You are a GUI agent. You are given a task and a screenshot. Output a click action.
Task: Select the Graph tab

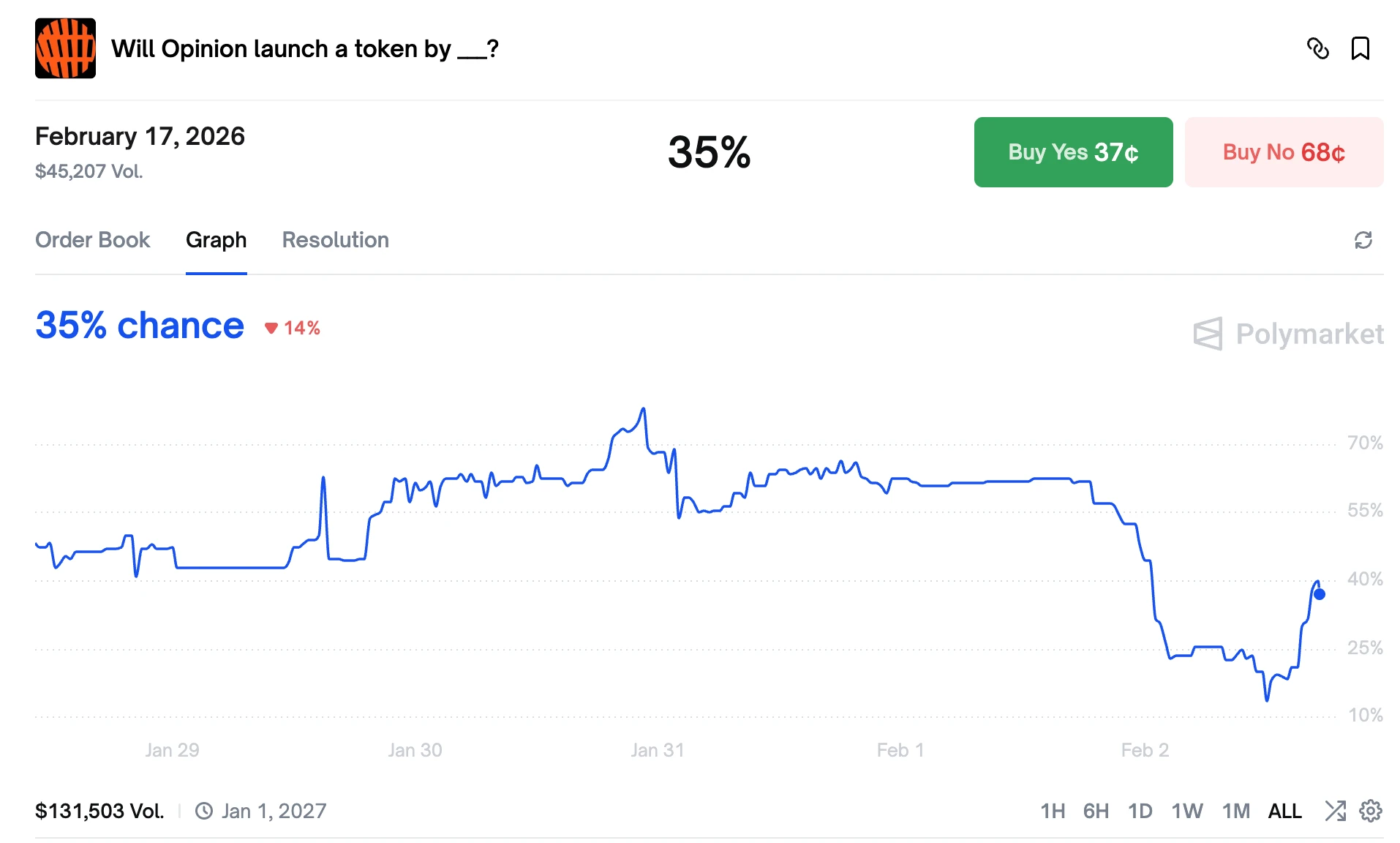click(216, 240)
